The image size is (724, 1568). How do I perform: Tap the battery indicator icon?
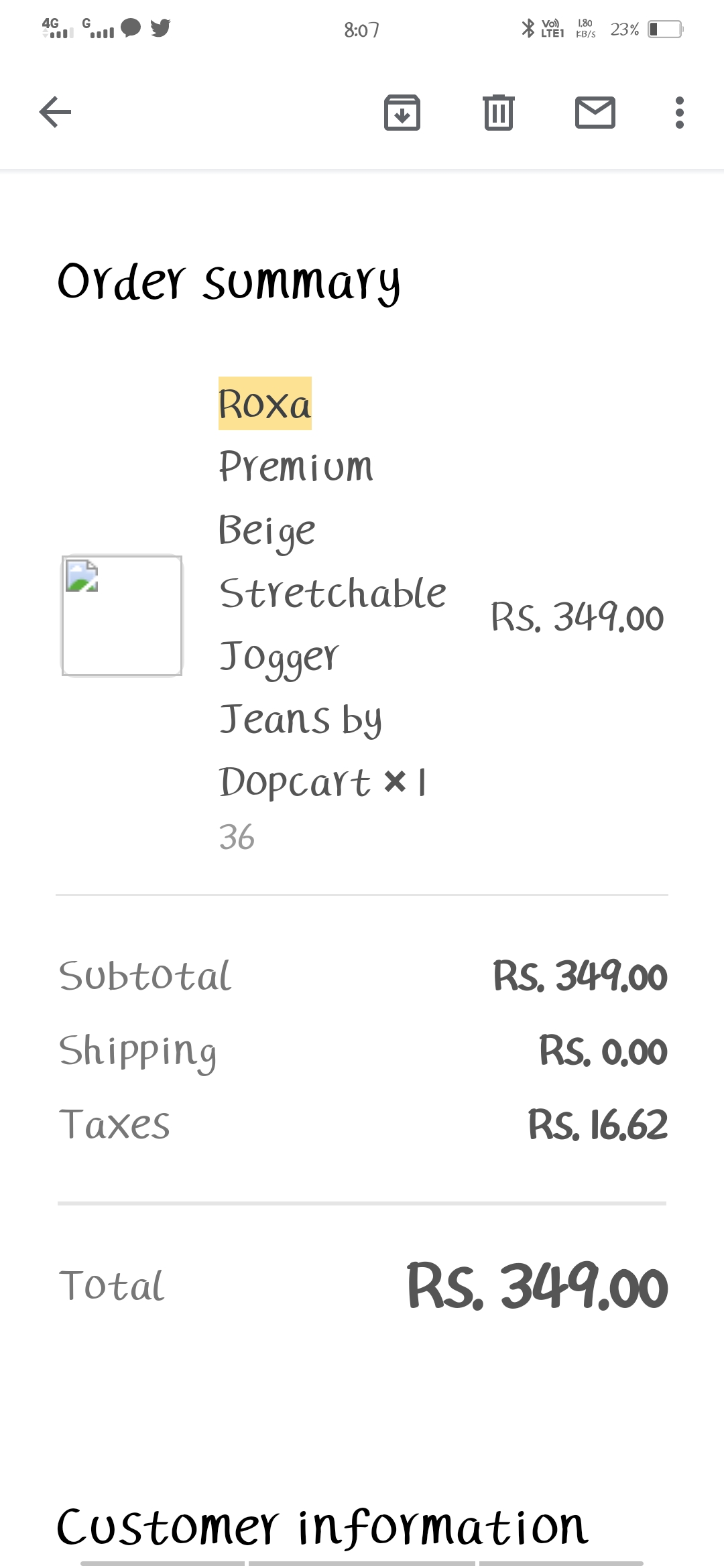click(x=664, y=29)
